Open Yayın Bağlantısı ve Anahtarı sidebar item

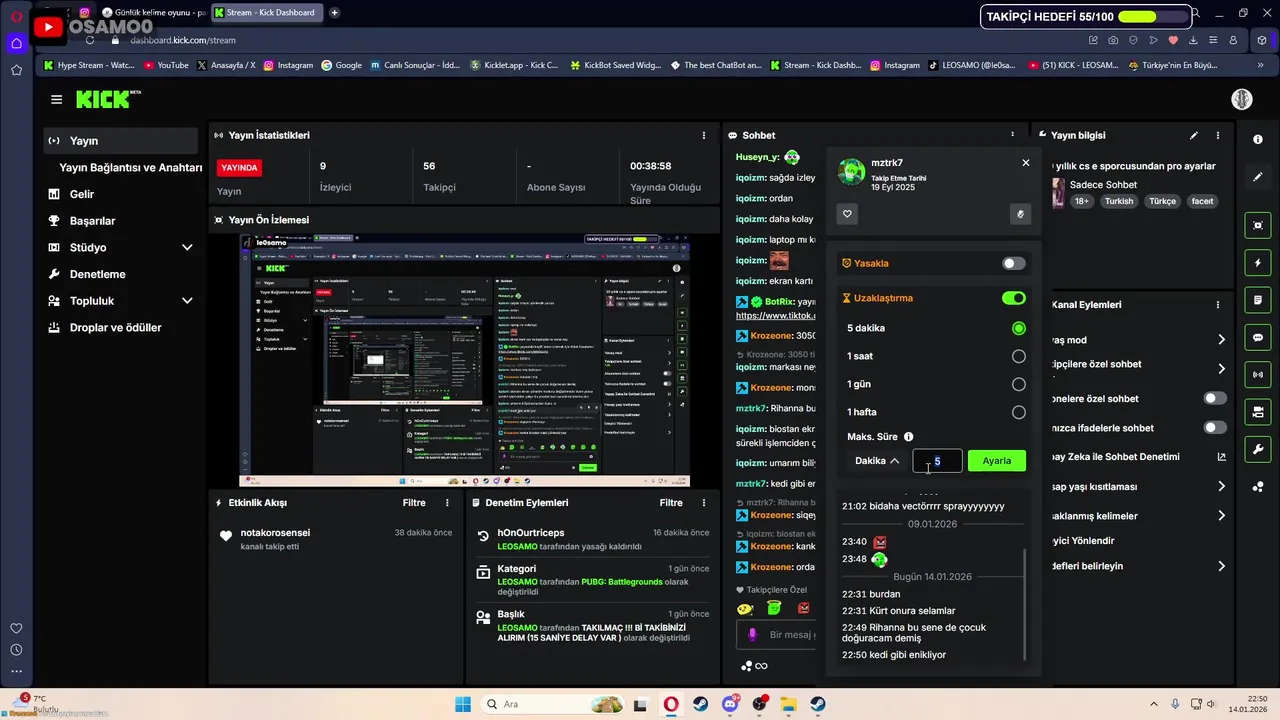click(130, 168)
